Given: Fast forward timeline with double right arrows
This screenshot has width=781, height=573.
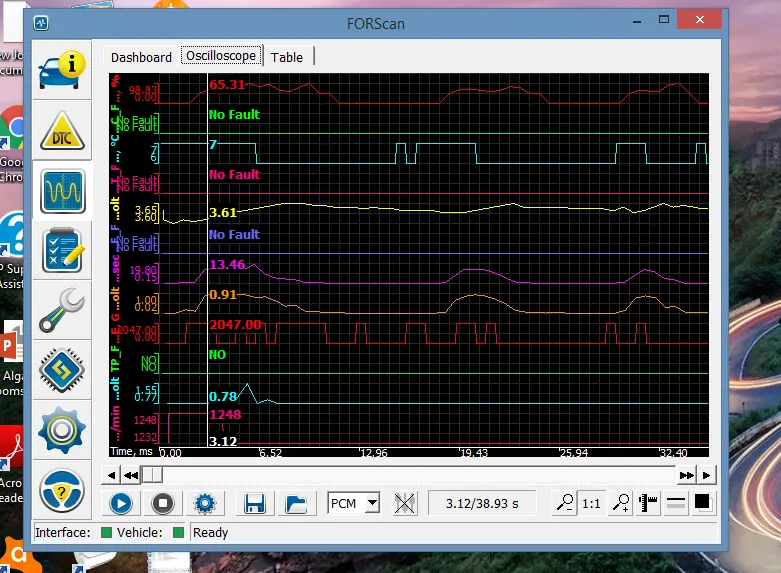Looking at the screenshot, I should [686, 475].
